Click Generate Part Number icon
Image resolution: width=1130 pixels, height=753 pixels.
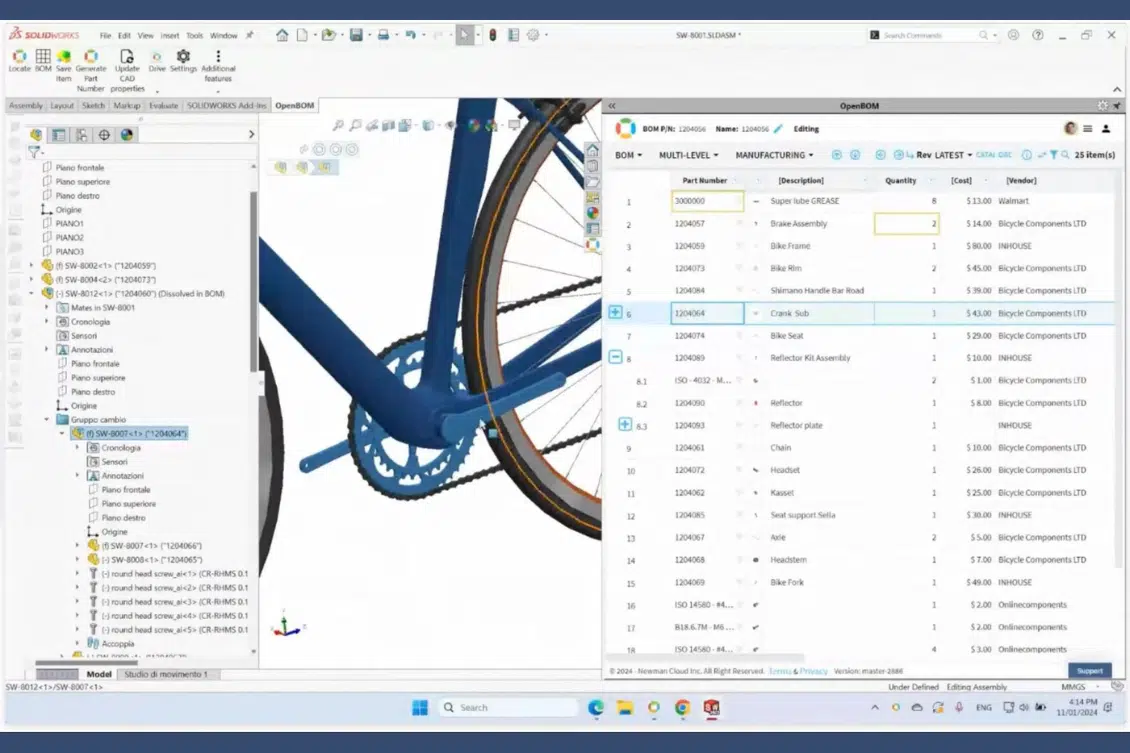(91, 56)
